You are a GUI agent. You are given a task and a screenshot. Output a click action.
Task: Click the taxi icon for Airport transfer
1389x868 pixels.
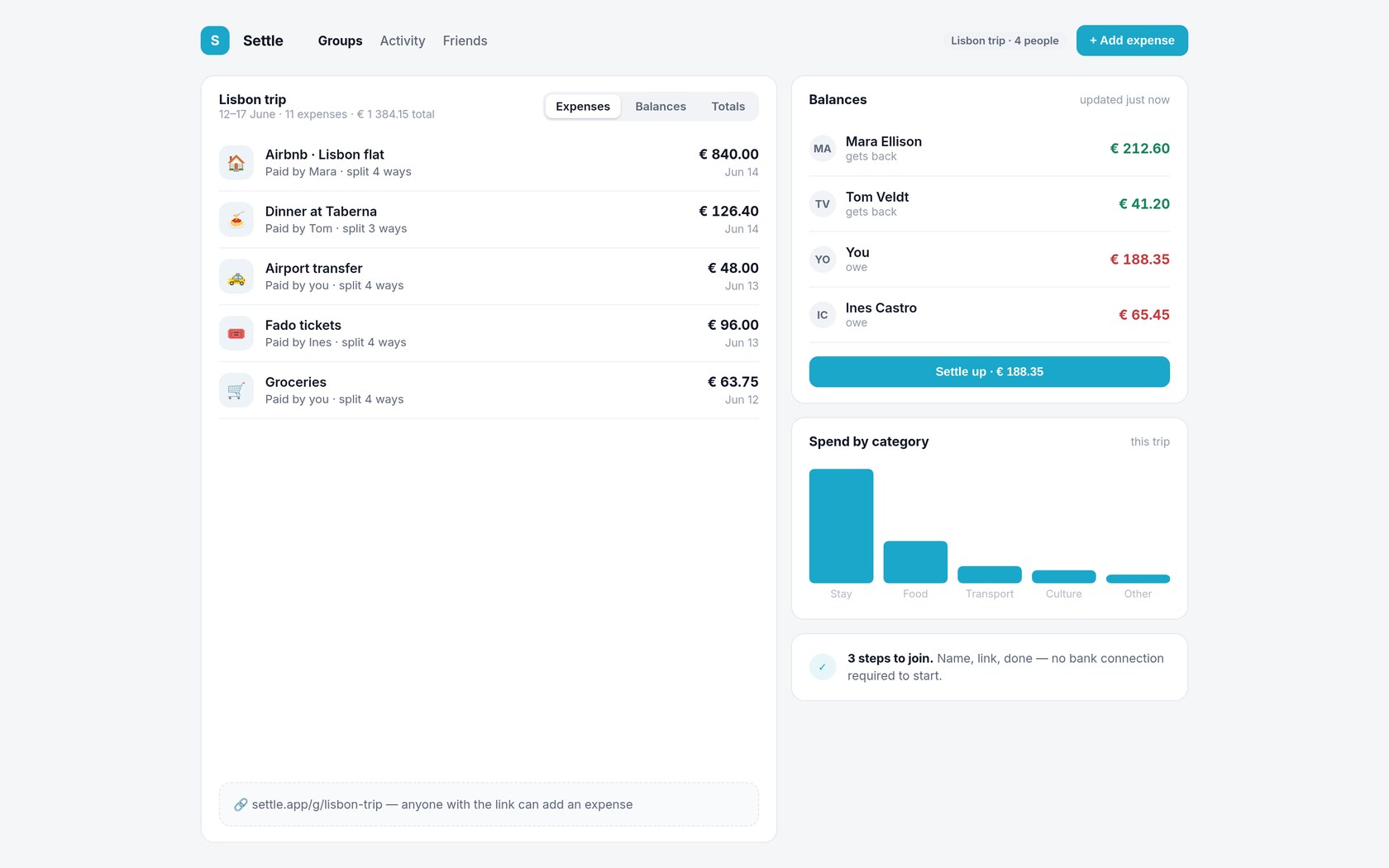click(236, 277)
